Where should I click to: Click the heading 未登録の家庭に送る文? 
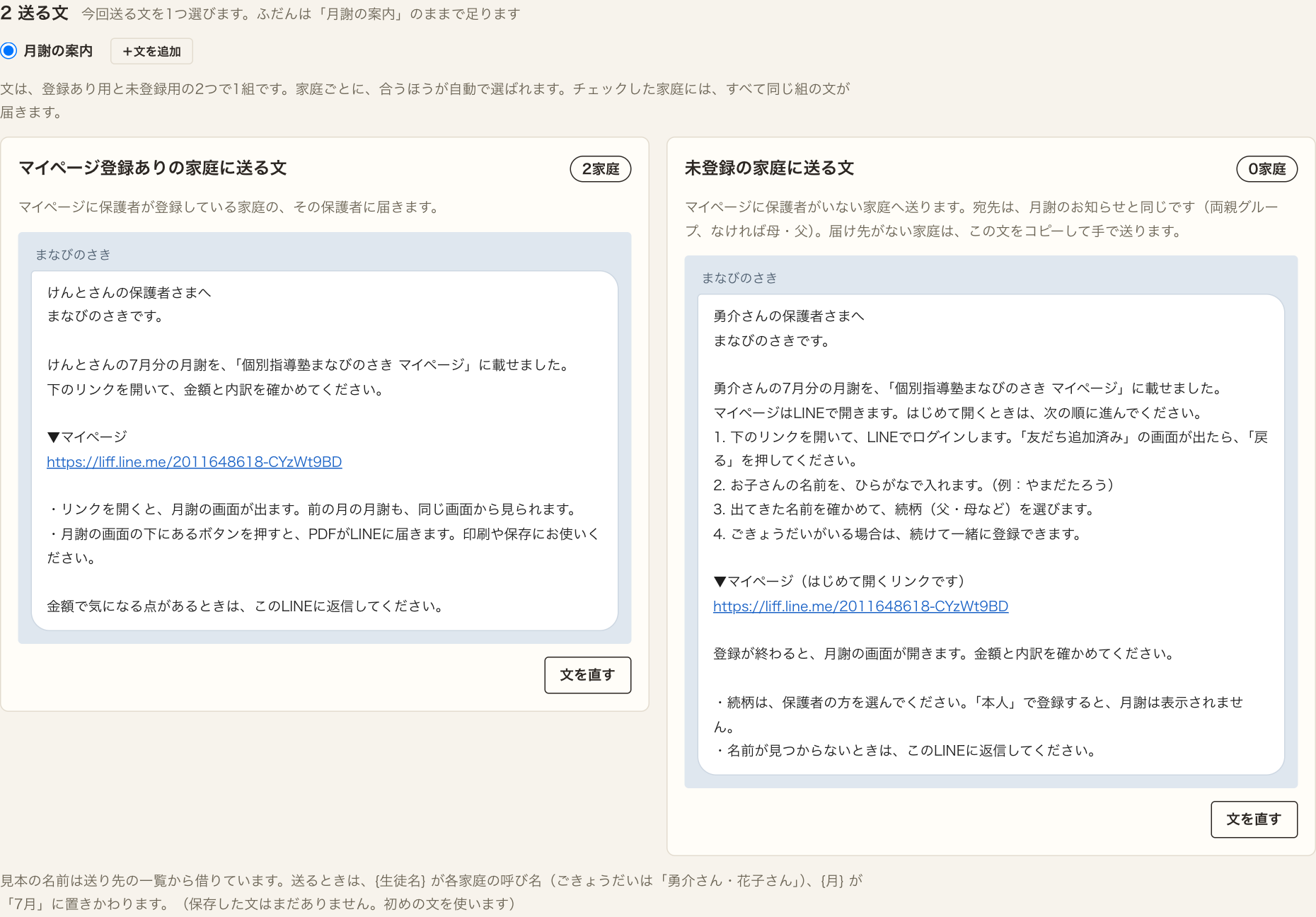[770, 168]
